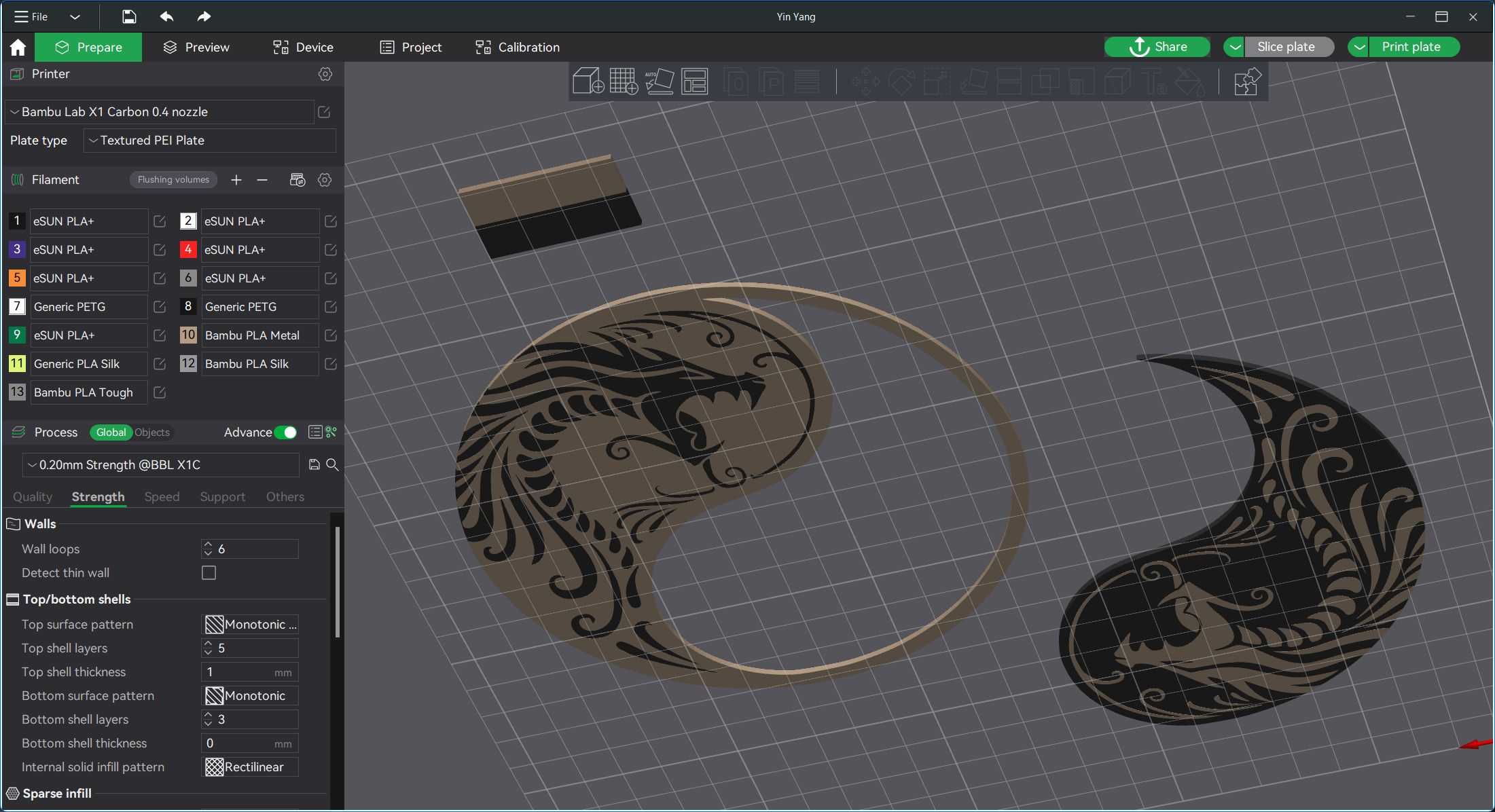This screenshot has width=1495, height=812.
Task: Open the Print plate options arrow
Action: tap(1358, 47)
